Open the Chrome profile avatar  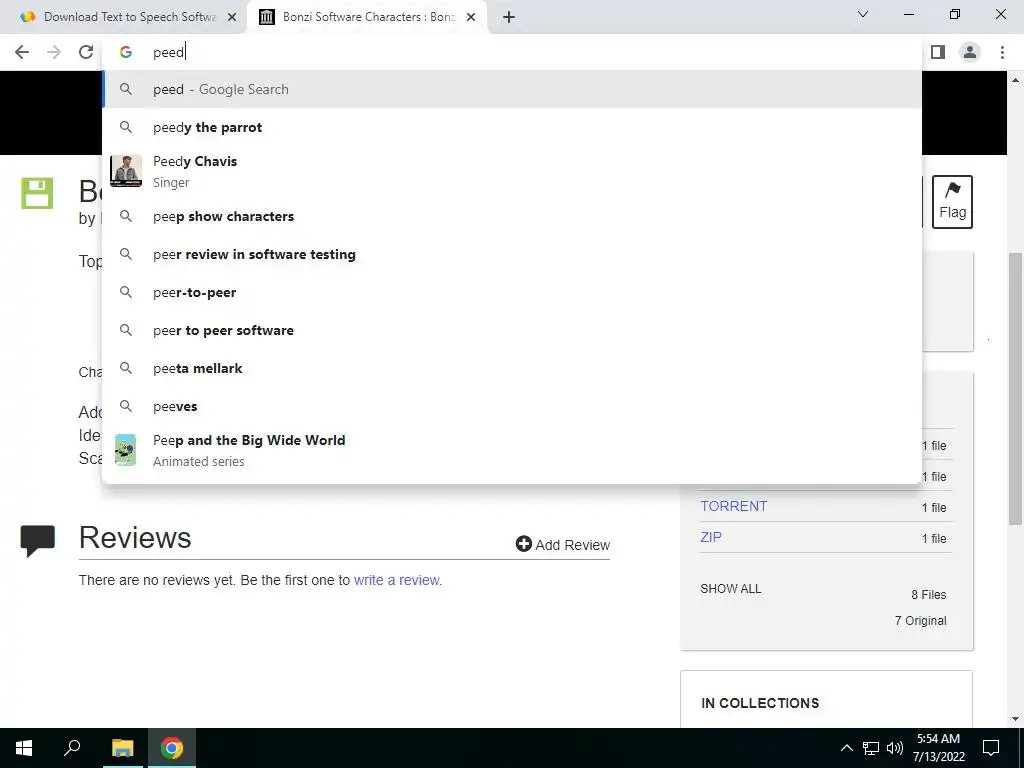[970, 52]
